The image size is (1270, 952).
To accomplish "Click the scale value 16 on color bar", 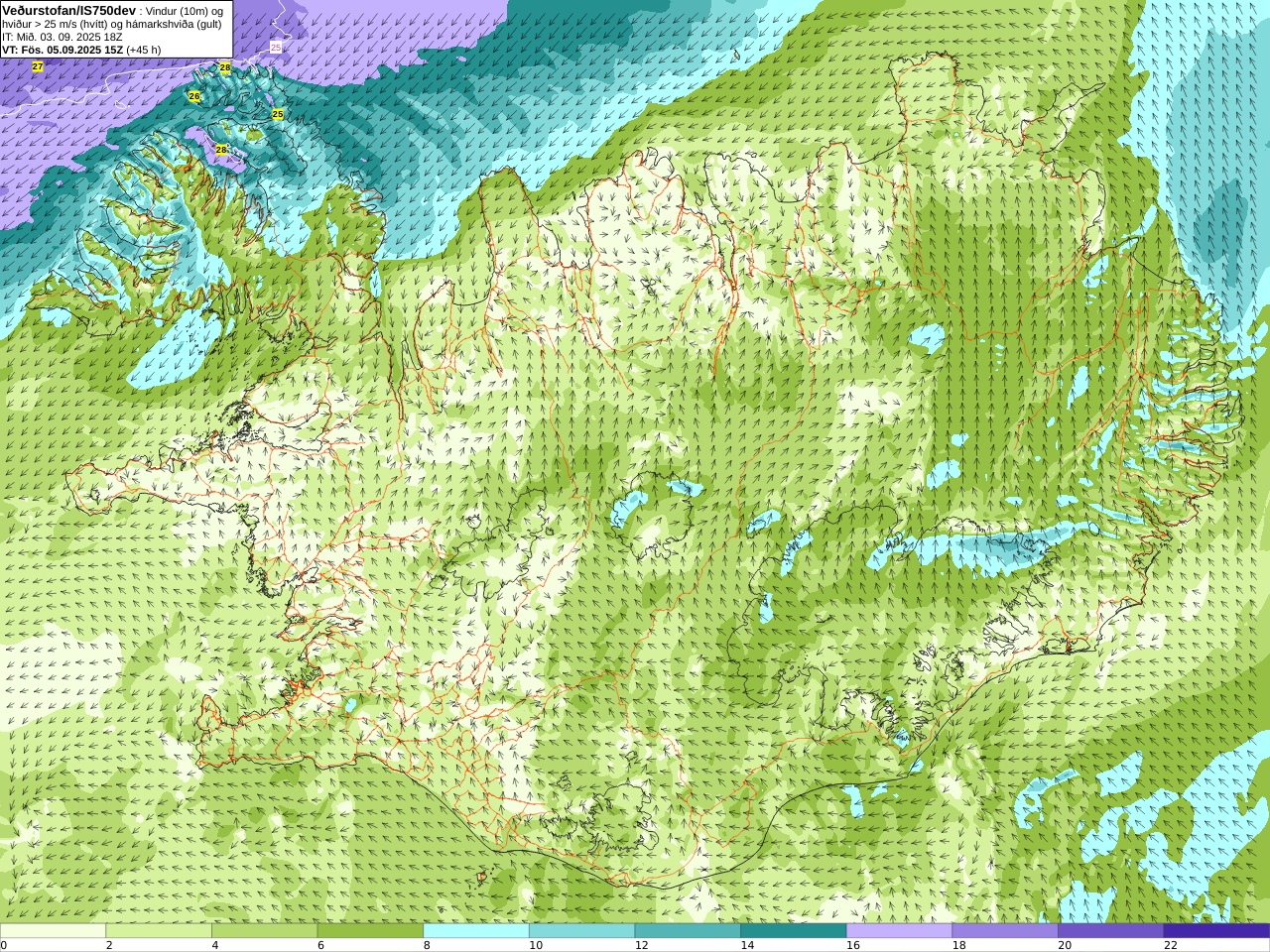I will pyautogui.click(x=853, y=945).
